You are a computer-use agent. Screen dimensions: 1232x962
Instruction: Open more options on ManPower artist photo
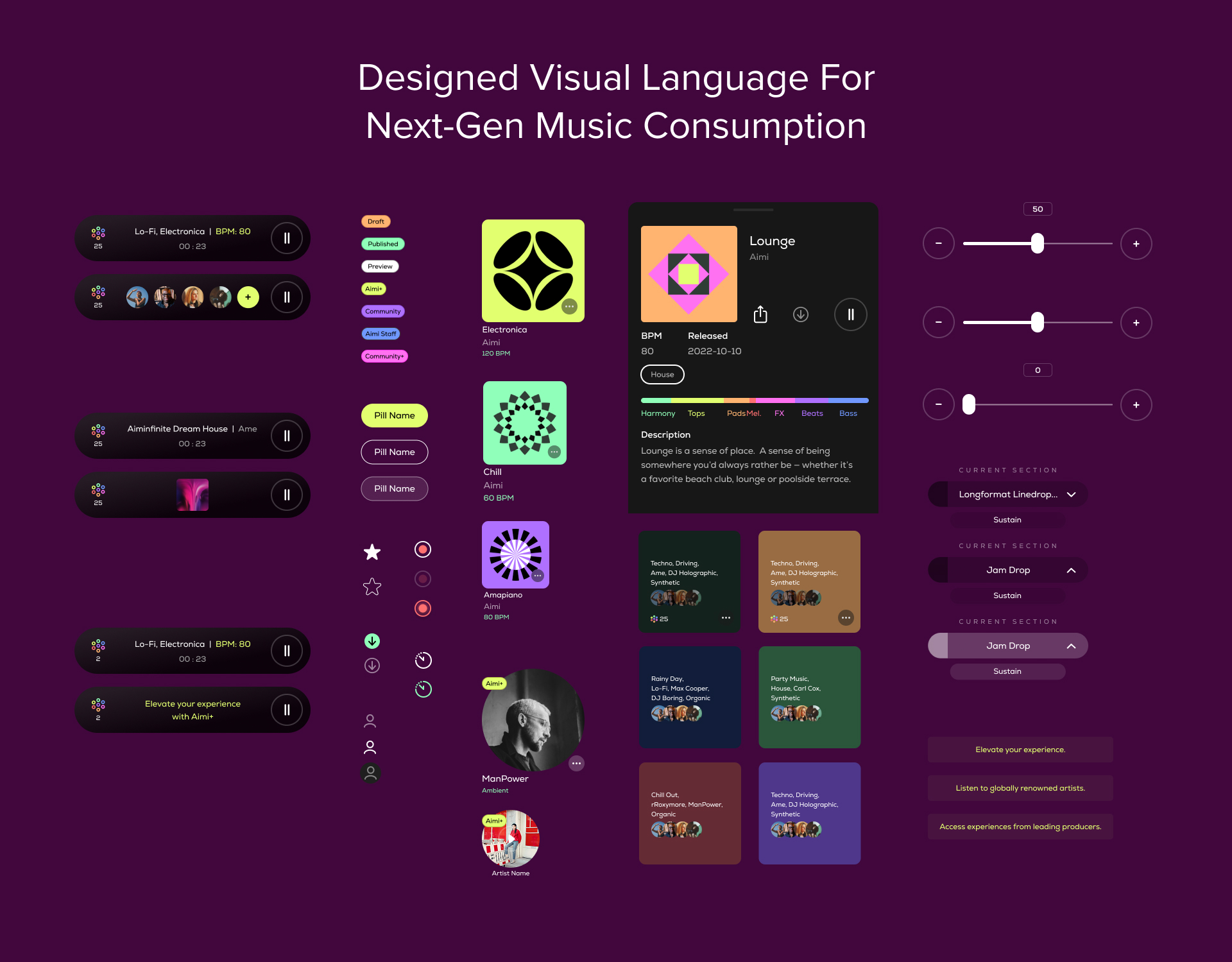tap(576, 764)
